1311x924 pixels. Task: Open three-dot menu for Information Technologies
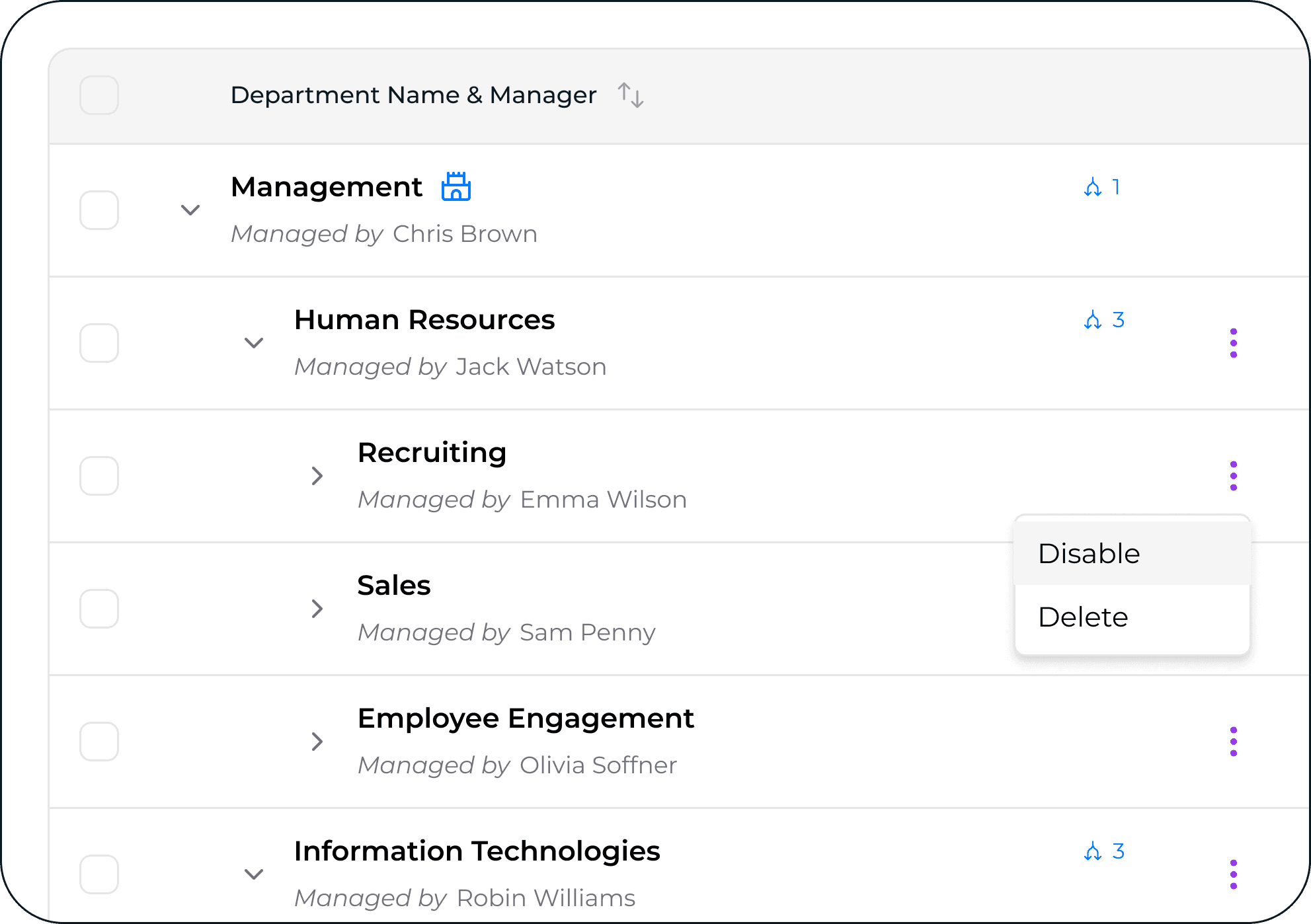pos(1233,874)
